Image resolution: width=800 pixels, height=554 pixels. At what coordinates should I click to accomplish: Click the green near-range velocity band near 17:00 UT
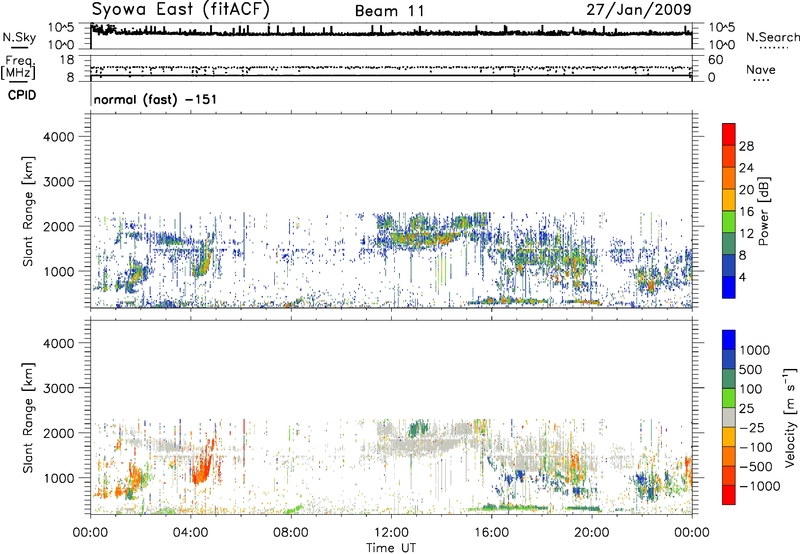[508, 507]
